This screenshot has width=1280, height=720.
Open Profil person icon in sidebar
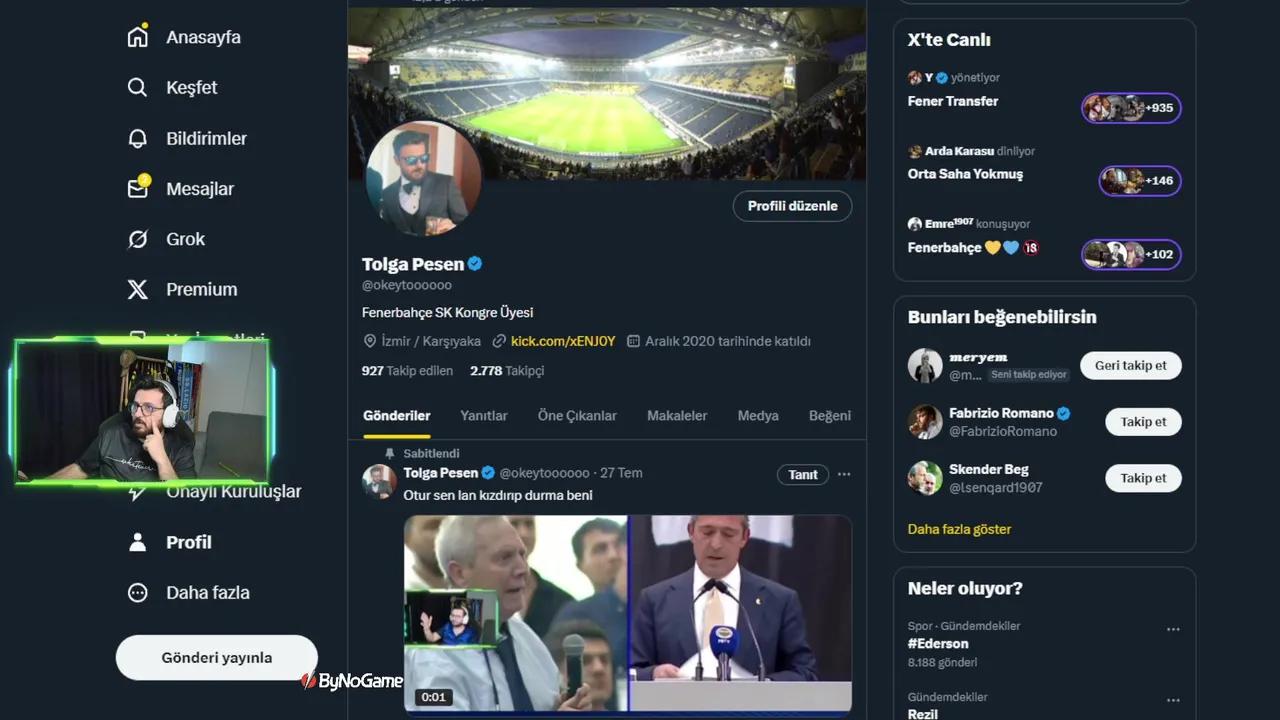coord(138,542)
